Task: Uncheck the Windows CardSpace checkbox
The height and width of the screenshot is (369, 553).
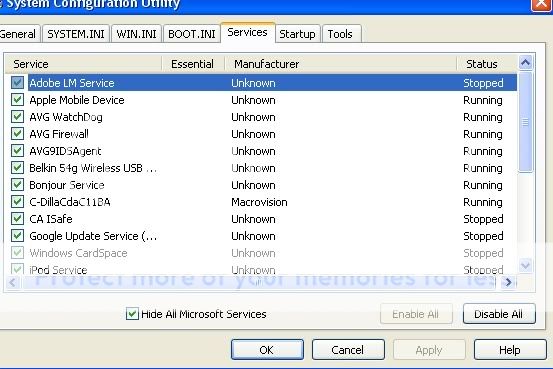Action: tap(17, 253)
